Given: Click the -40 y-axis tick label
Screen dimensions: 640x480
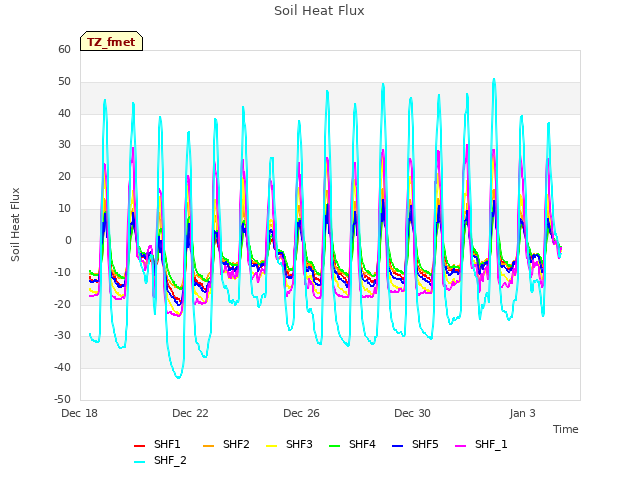Looking at the screenshot, I should coord(62,367).
